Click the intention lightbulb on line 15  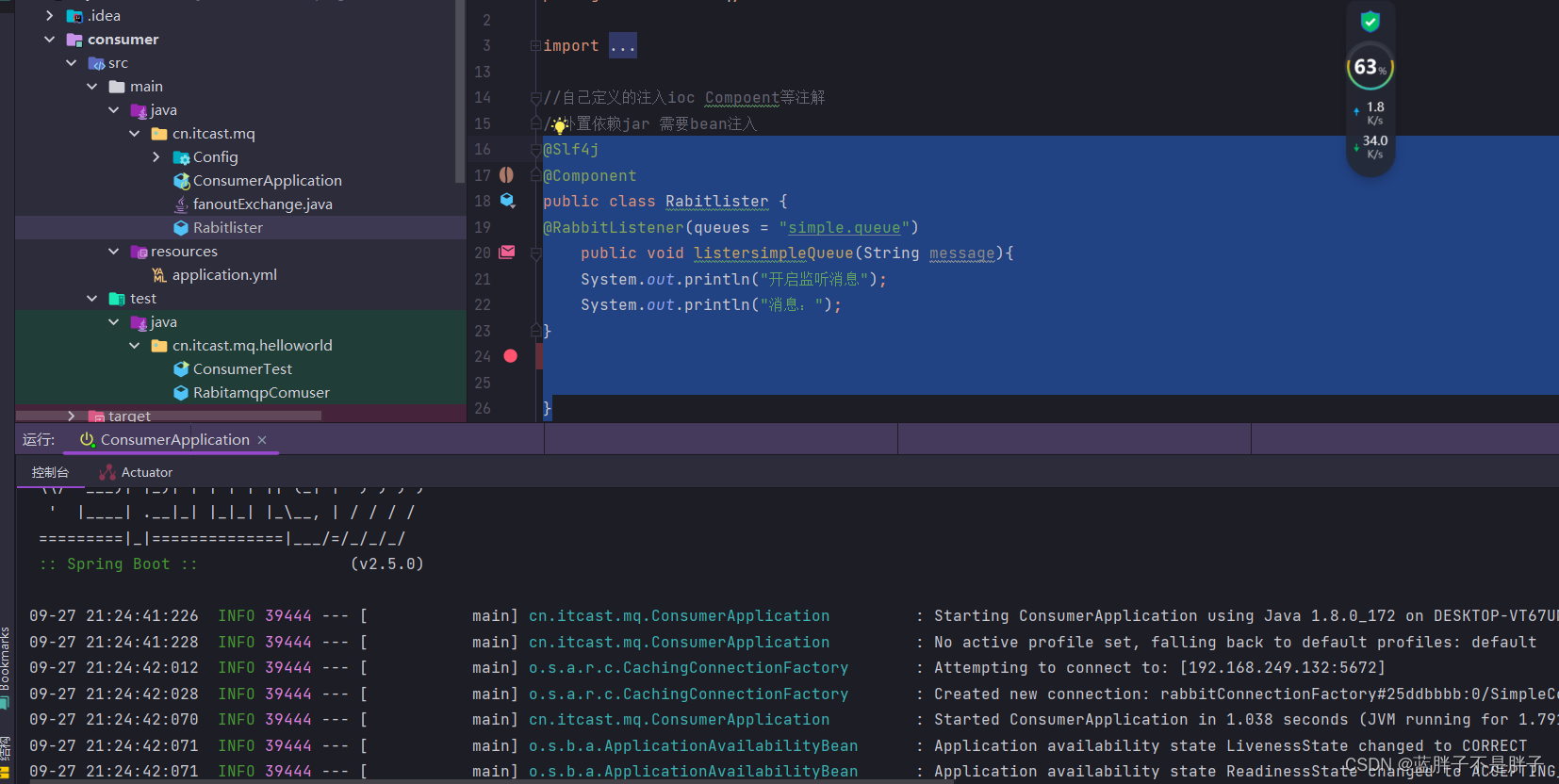coord(560,125)
